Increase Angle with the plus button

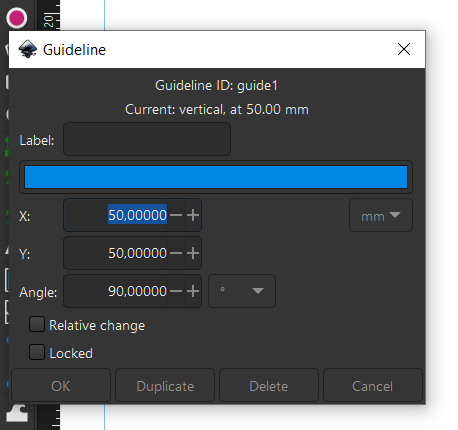[x=193, y=291]
